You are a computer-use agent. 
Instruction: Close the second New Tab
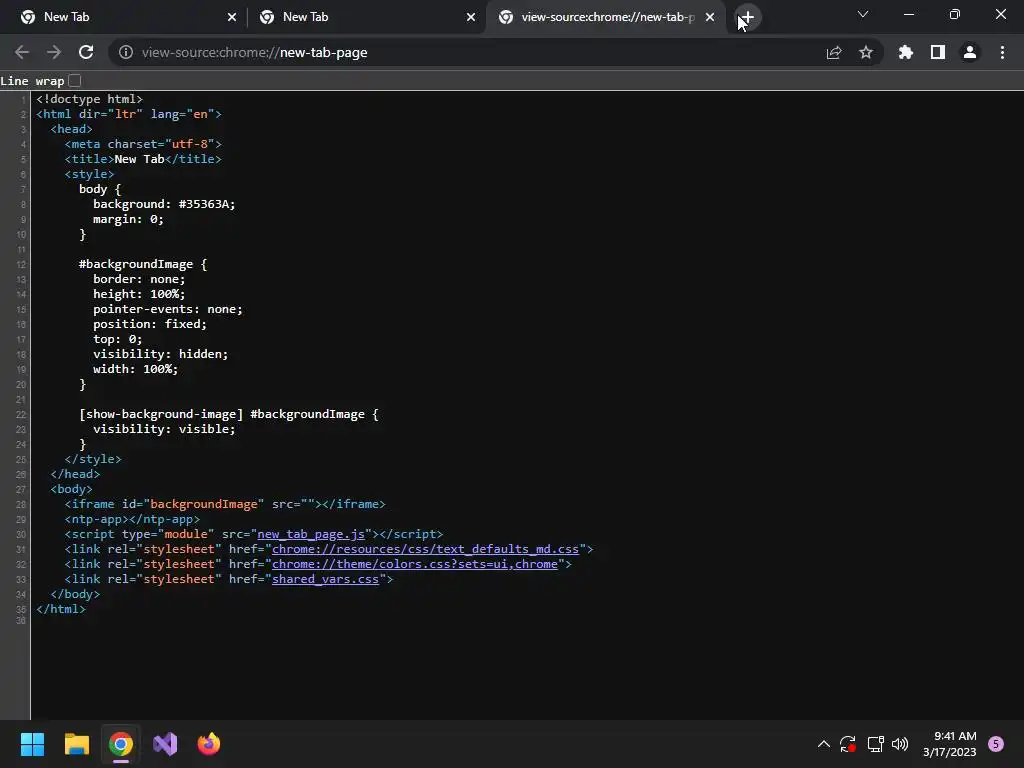click(x=471, y=17)
